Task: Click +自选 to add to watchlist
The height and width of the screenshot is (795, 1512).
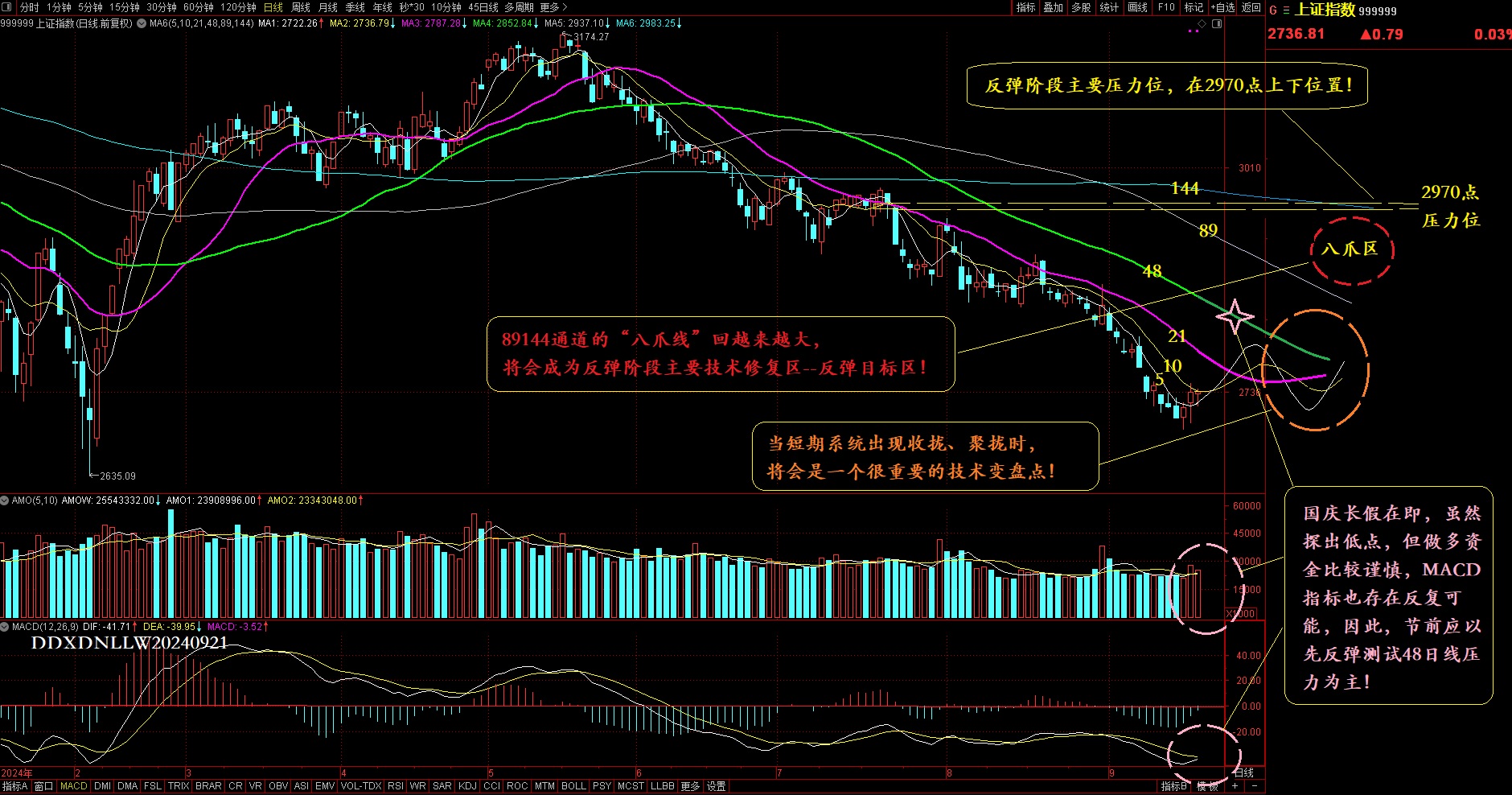Action: click(x=1223, y=7)
